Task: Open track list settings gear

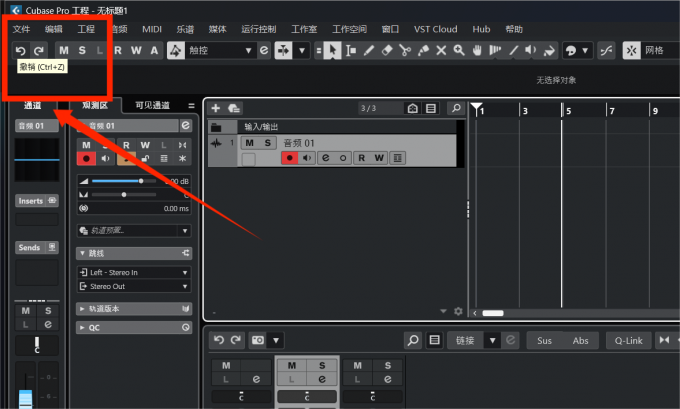Action: pos(458,311)
